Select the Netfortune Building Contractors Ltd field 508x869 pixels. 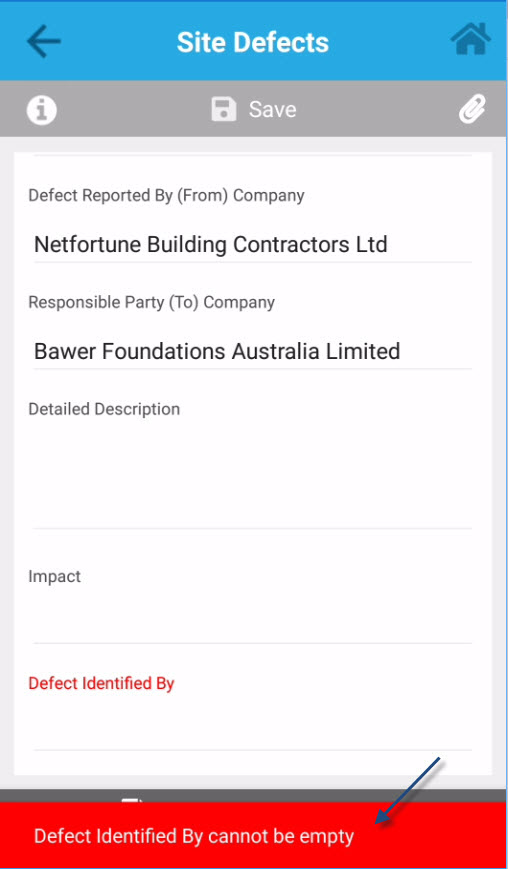(x=253, y=244)
